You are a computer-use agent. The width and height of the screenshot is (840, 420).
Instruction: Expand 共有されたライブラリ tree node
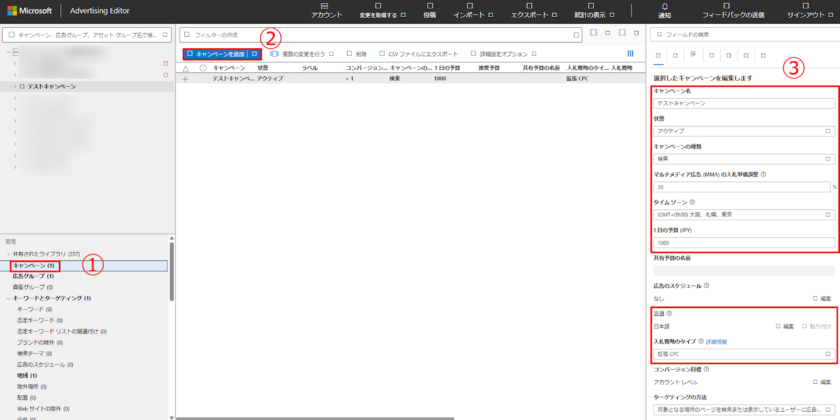[7, 254]
